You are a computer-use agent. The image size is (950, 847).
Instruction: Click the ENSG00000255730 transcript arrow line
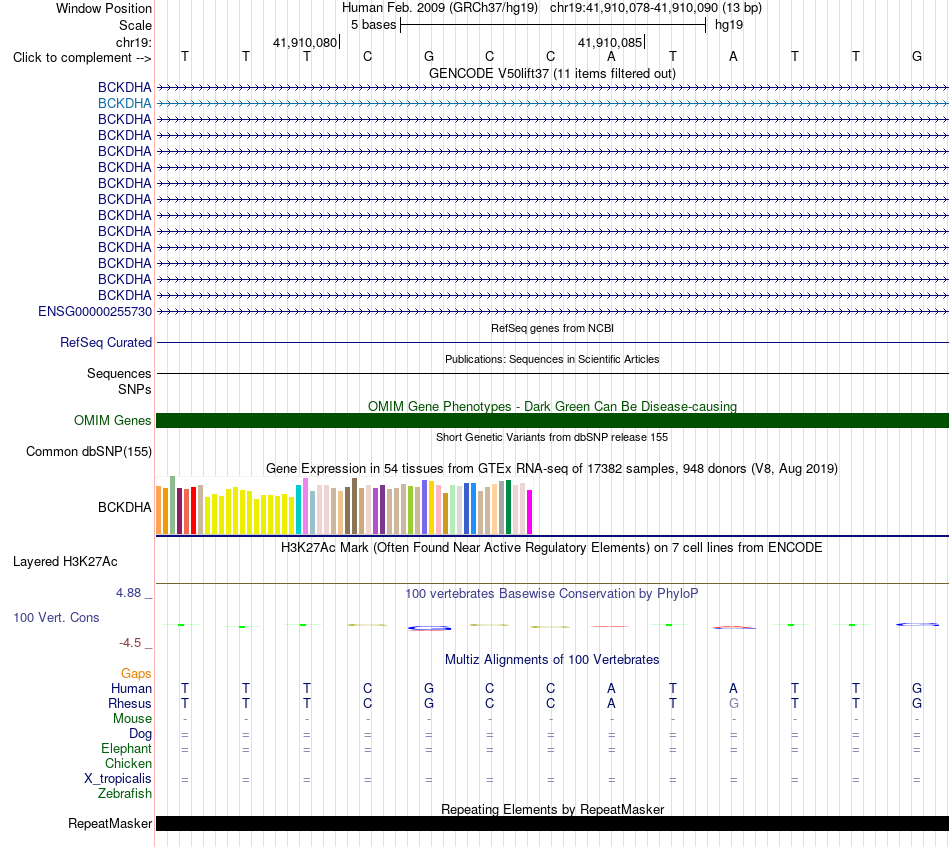552,311
